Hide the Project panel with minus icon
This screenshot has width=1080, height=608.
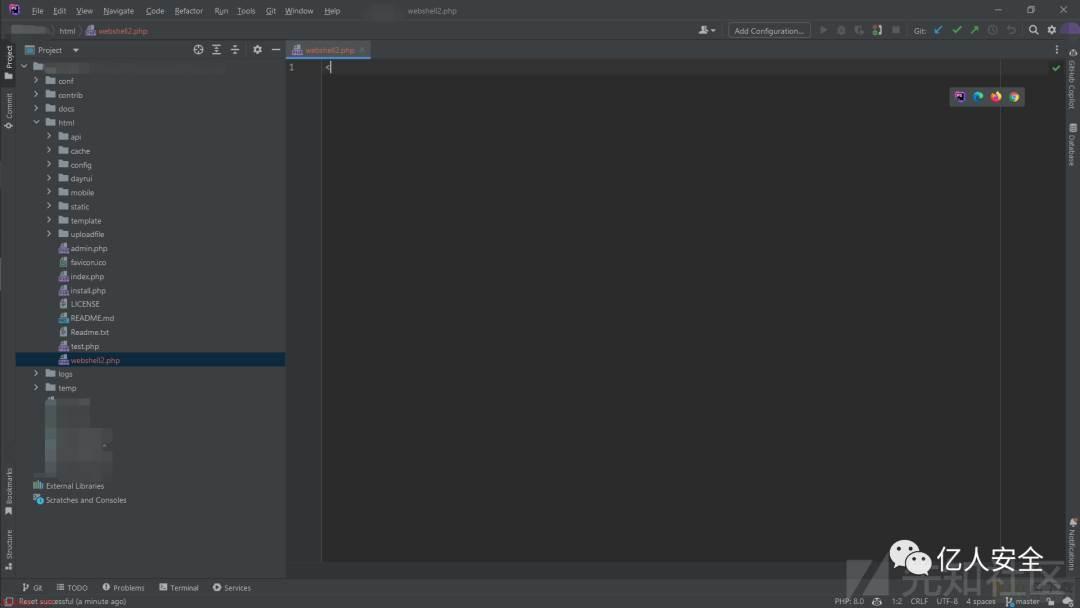point(276,50)
